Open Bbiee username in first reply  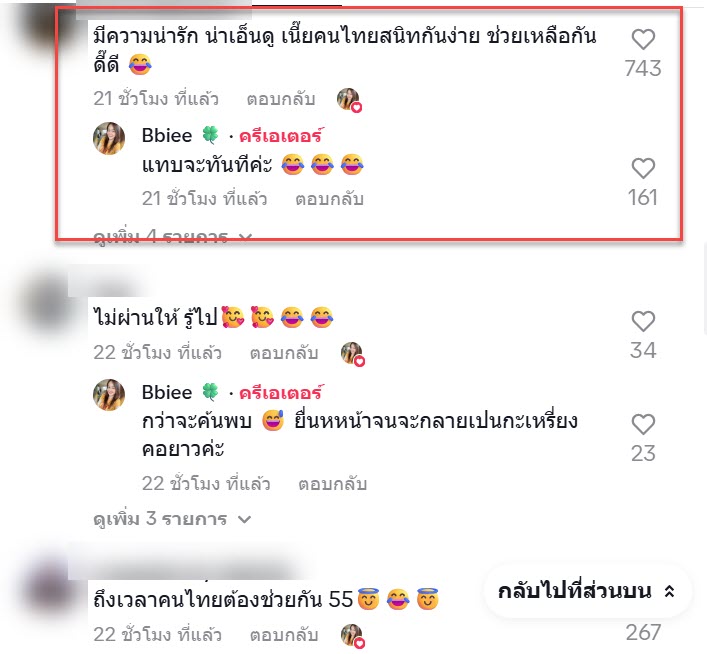pos(167,135)
